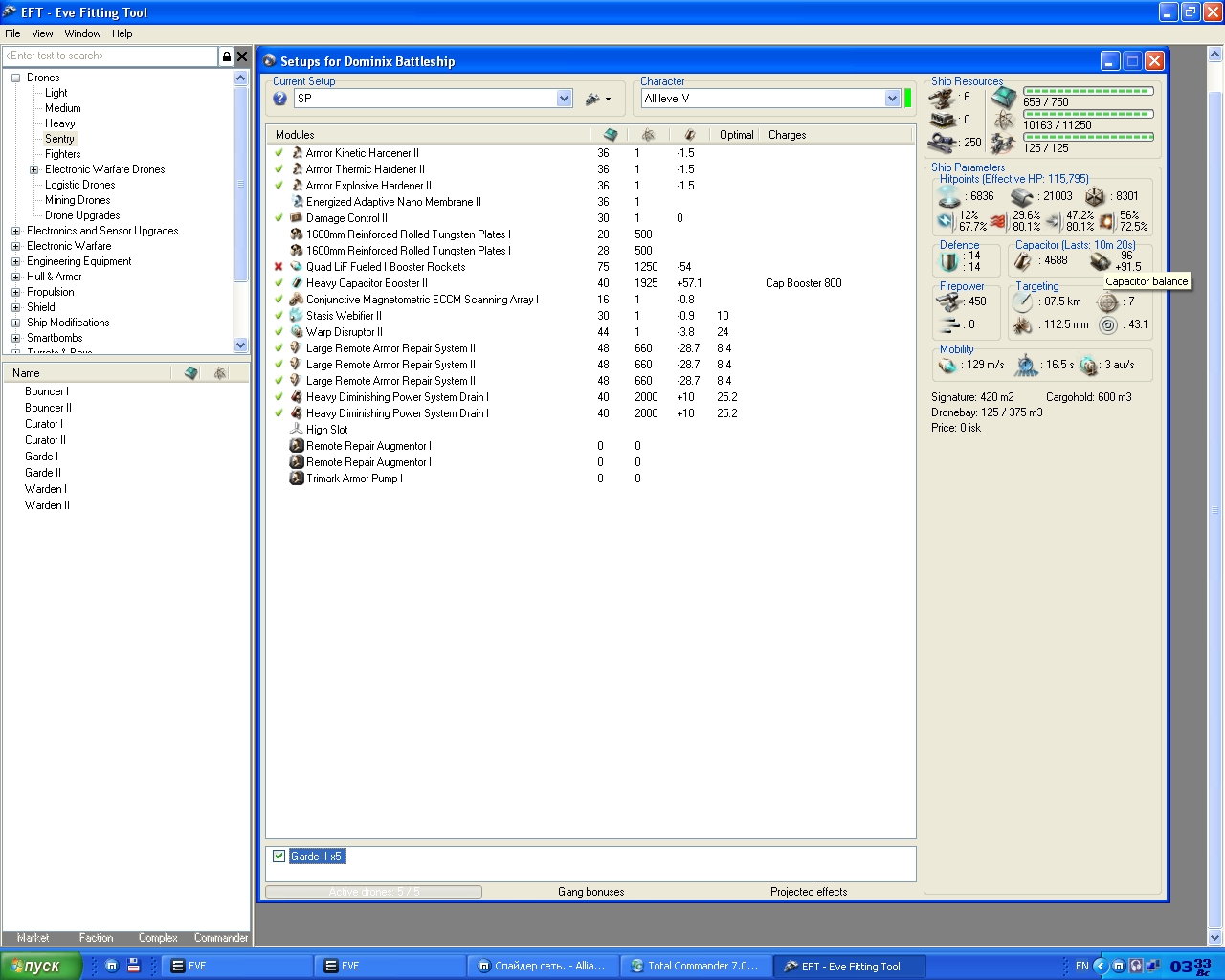Viewport: 1225px width, 980px height.
Task: Sort modules by the capacitor column icon
Action: click(x=690, y=135)
